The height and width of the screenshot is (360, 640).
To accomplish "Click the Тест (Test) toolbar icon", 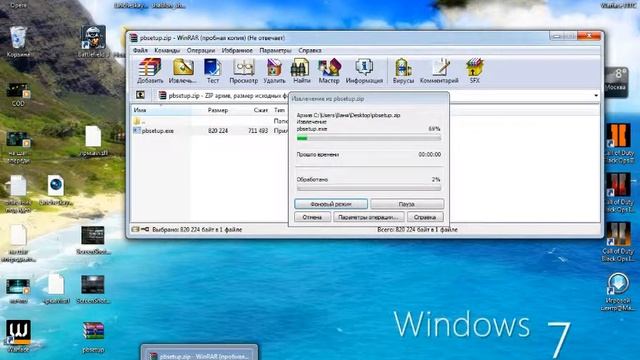I will tap(212, 71).
